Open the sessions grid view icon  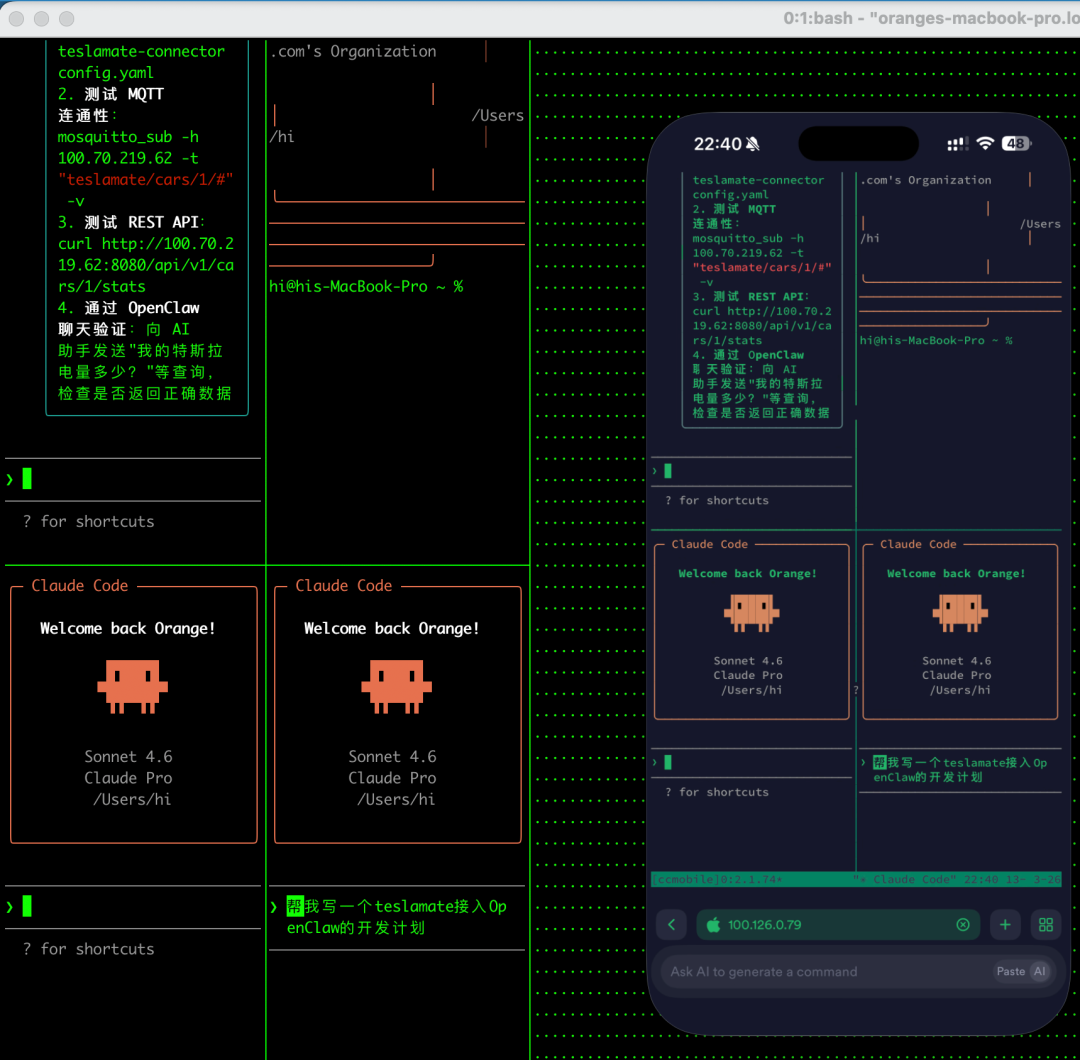1046,924
